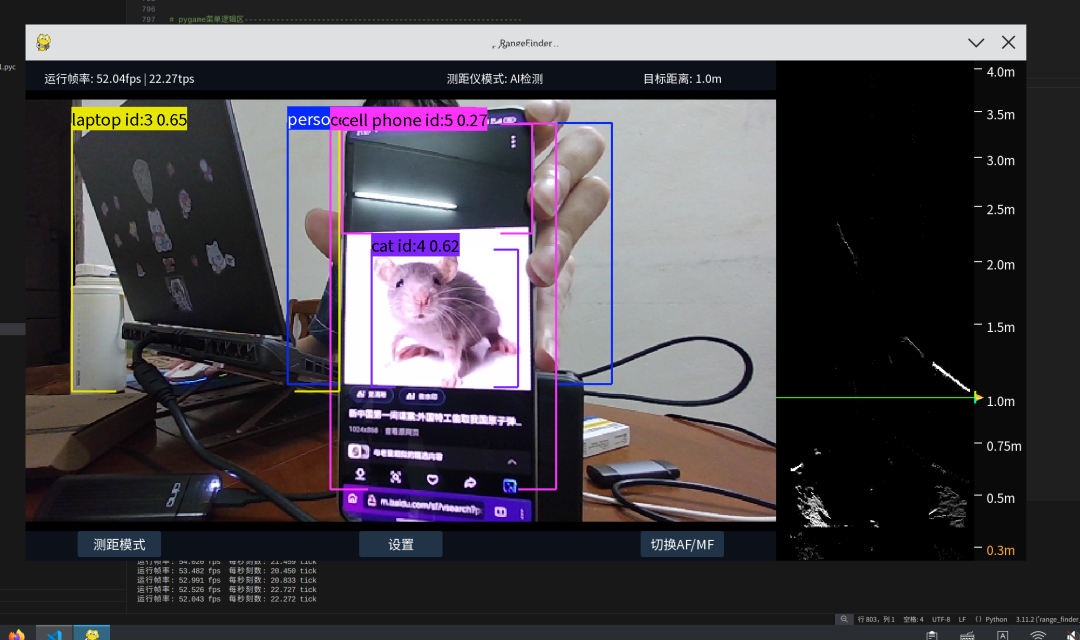Viewport: 1080px width, 640px height.
Task: Close the RangeFinder window
Action: coord(1008,42)
